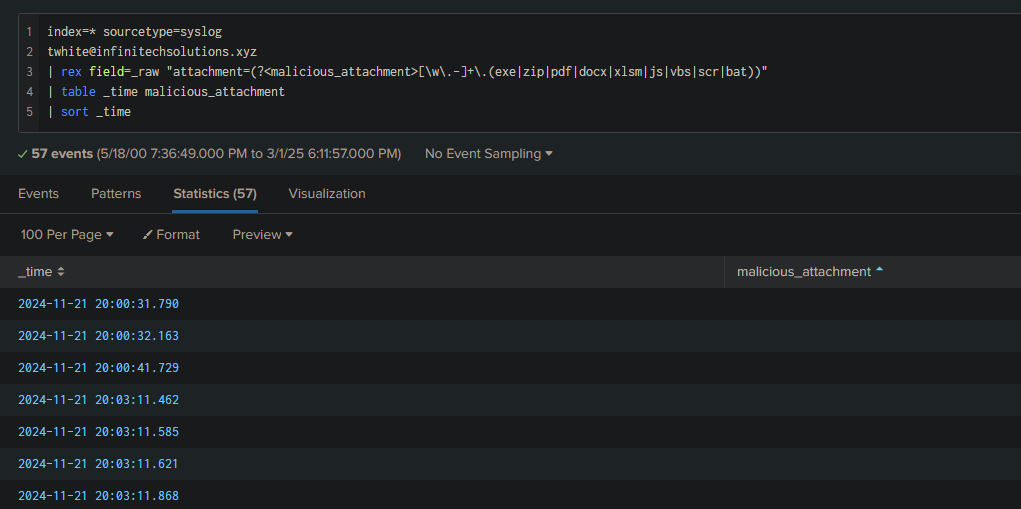
Task: Open the Visualization tab
Action: [x=327, y=193]
